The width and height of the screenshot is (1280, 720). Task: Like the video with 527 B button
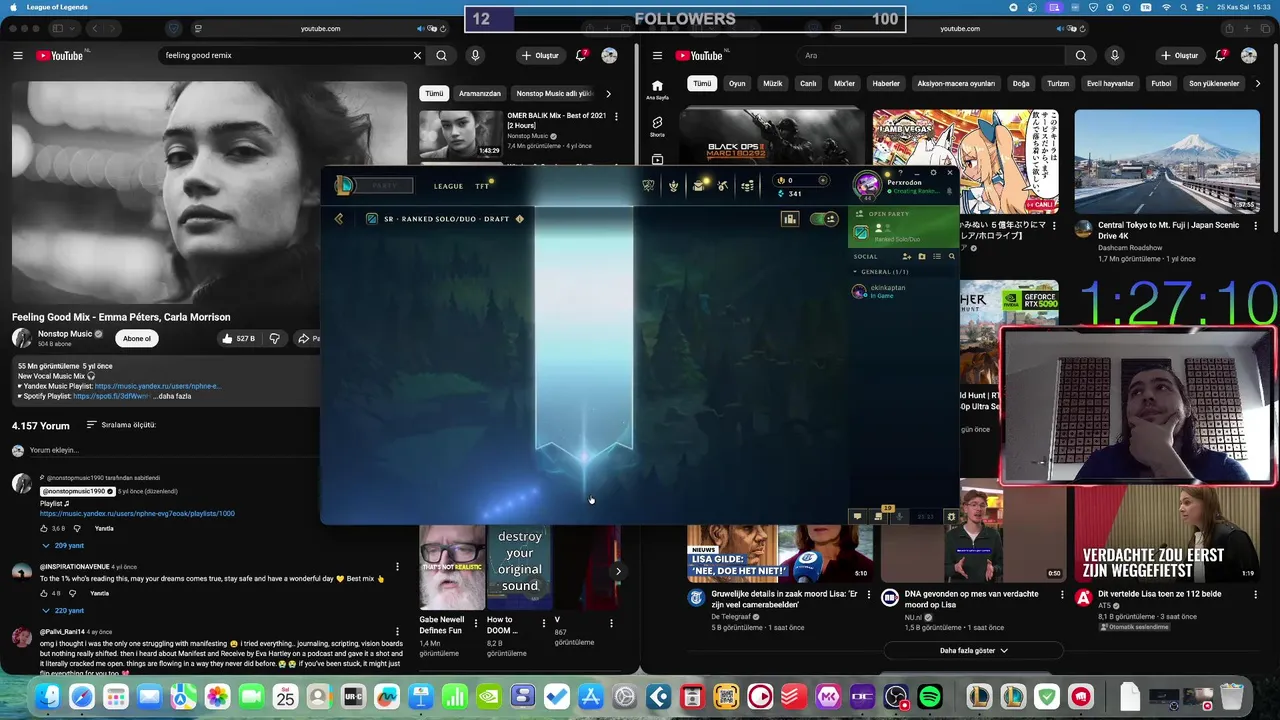[x=238, y=339]
